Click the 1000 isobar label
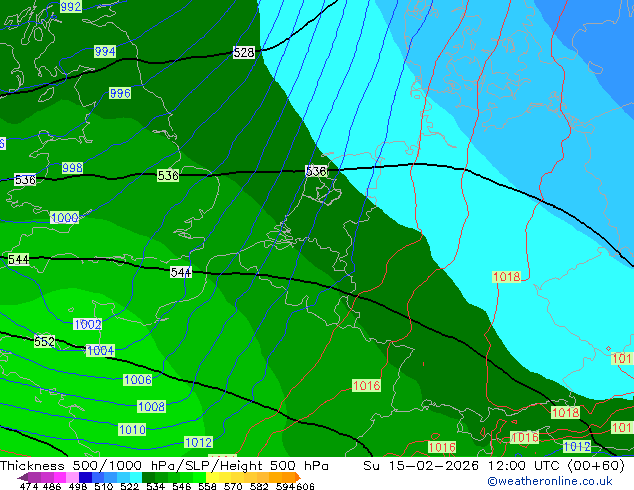The width and height of the screenshot is (634, 490). (65, 218)
